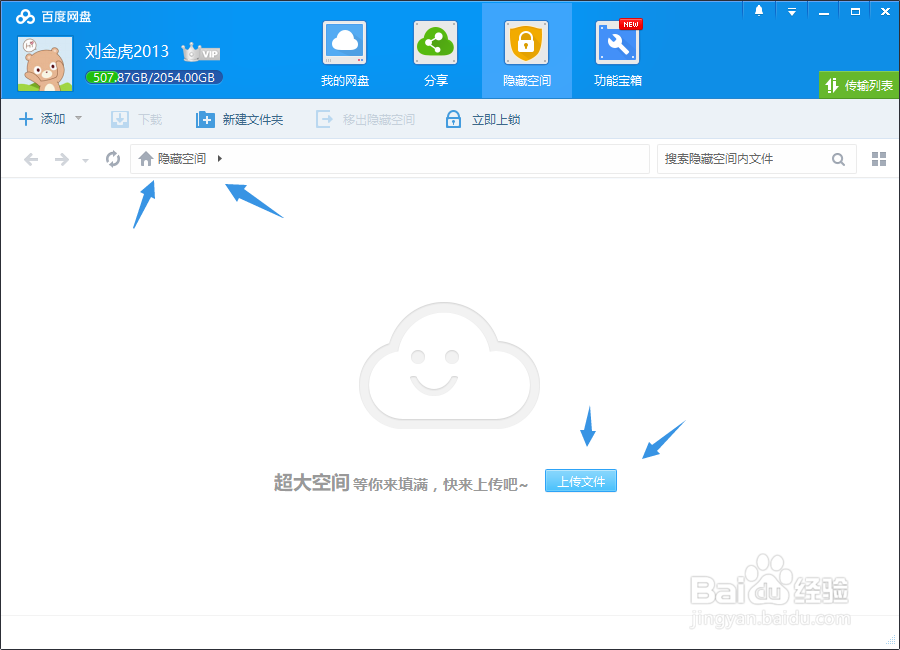This screenshot has height=650, width=900.
Task: Open 功能宝箱 toolbox tab
Action: 618,53
